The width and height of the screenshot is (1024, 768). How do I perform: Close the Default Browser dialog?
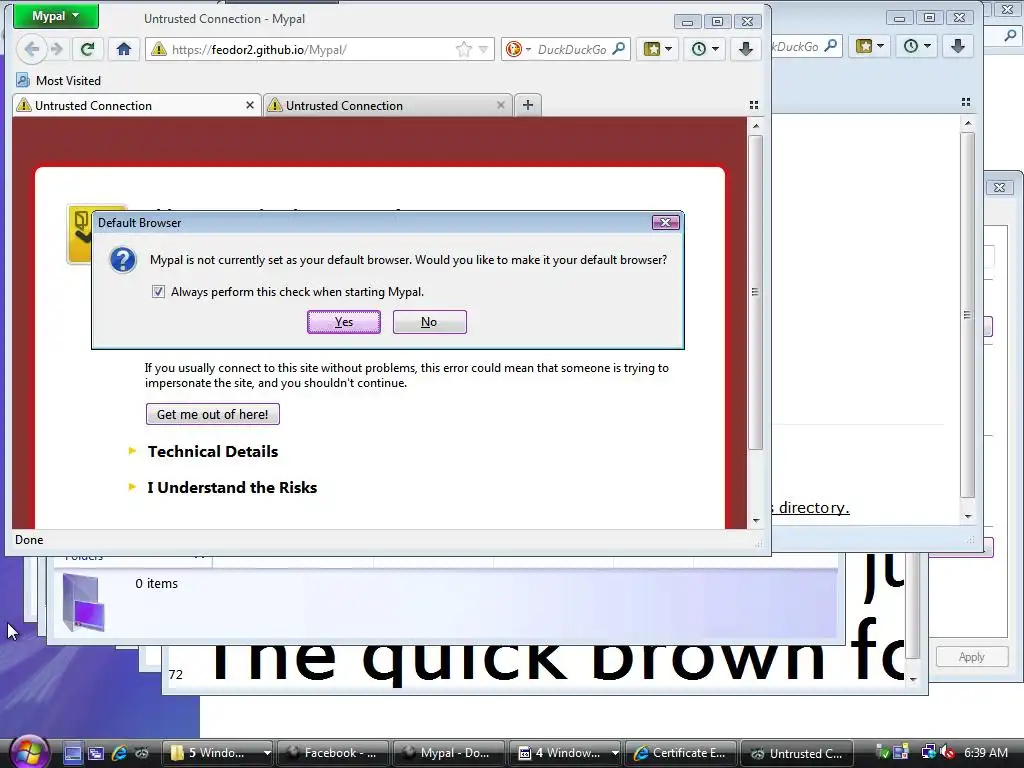[665, 223]
